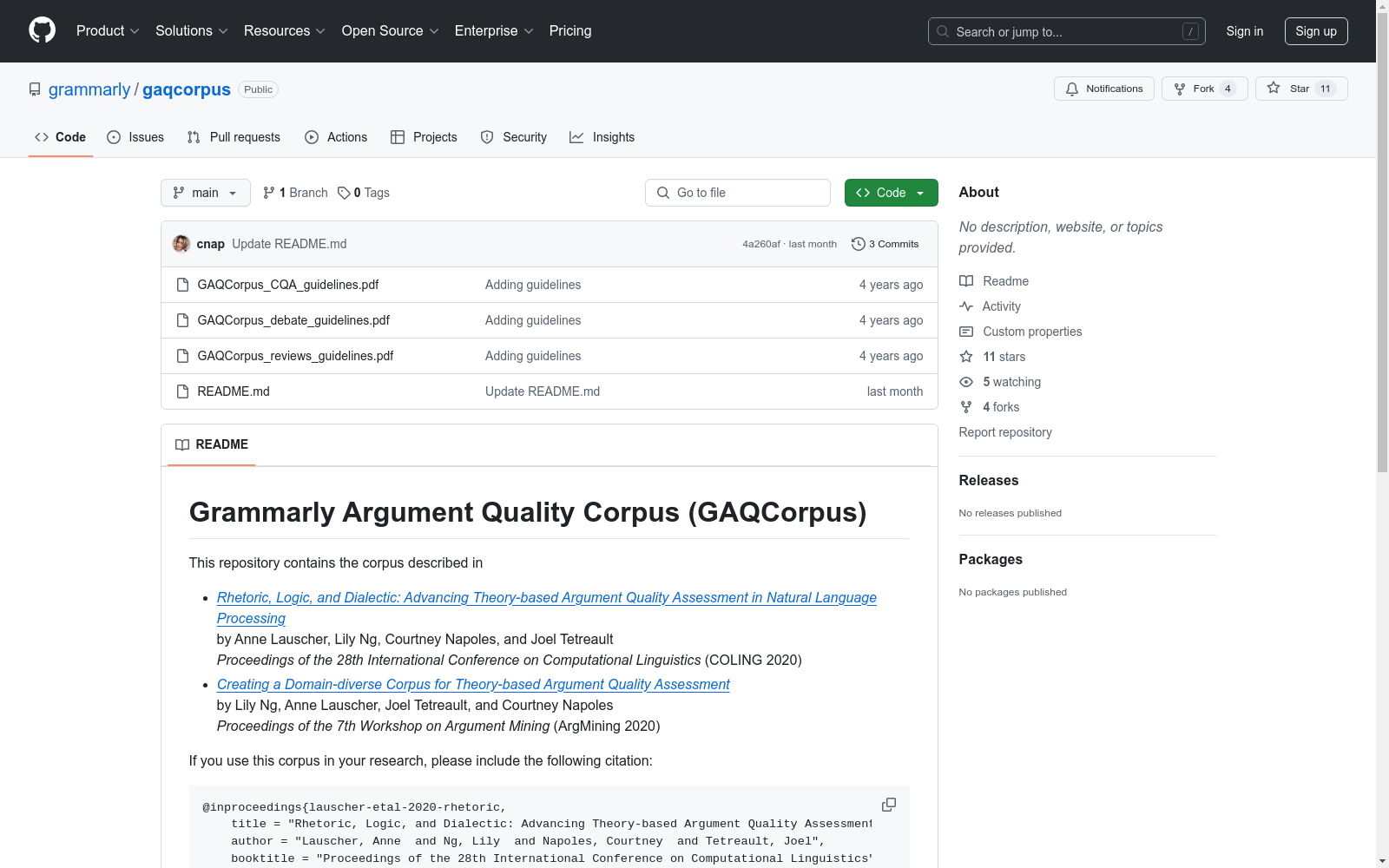The width and height of the screenshot is (1389, 868).
Task: Click file icon beside README.md
Action: tap(182, 391)
